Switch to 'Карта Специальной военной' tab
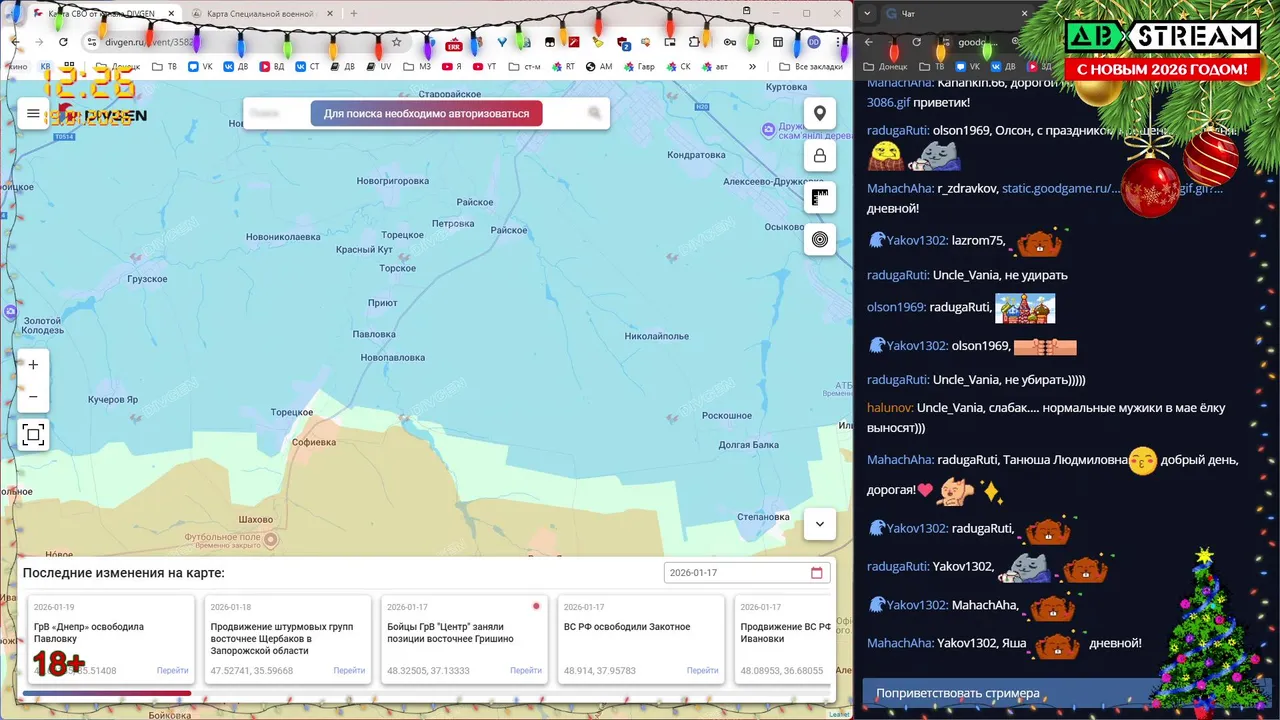Viewport: 1280px width, 720px height. tap(260, 14)
